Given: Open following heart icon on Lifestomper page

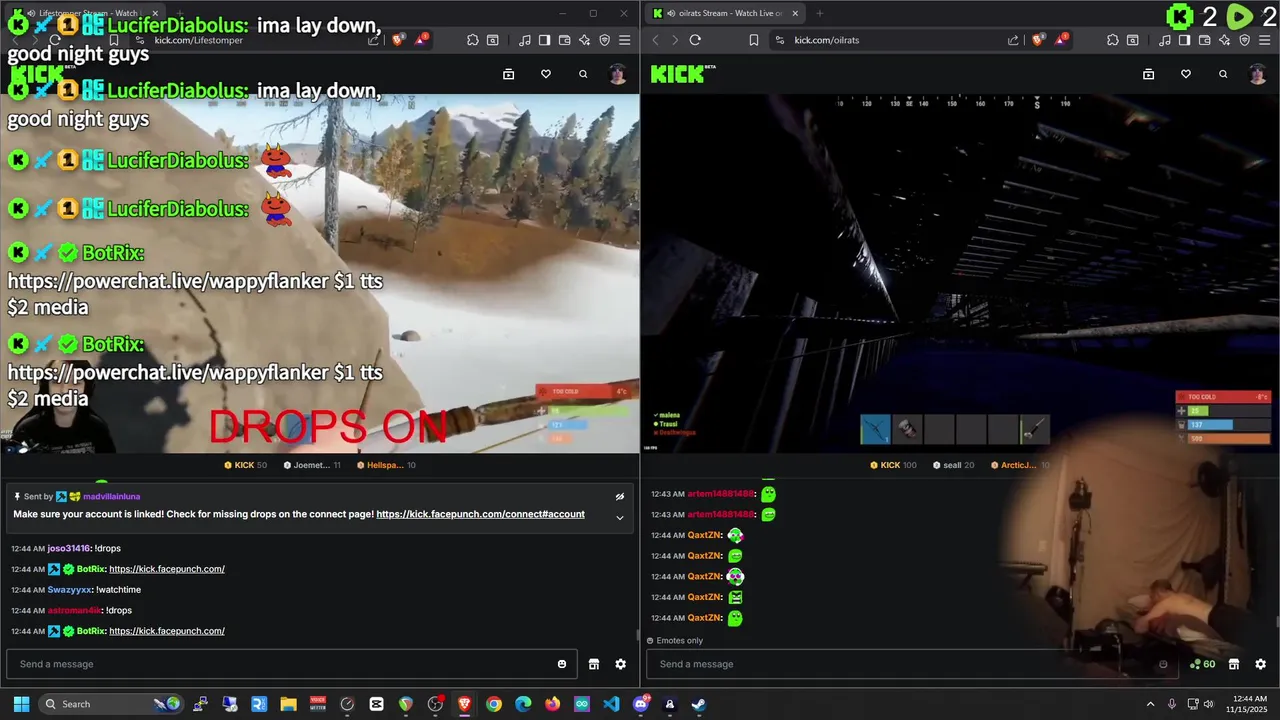Looking at the screenshot, I should click(546, 74).
